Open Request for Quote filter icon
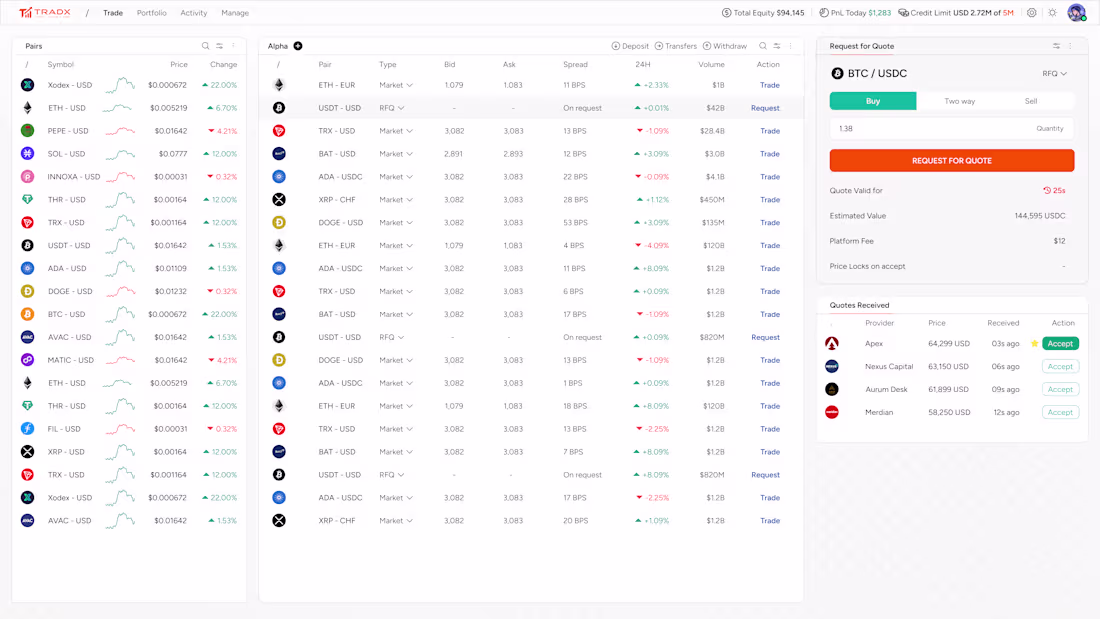The image size is (1100, 619). [x=1056, y=46]
